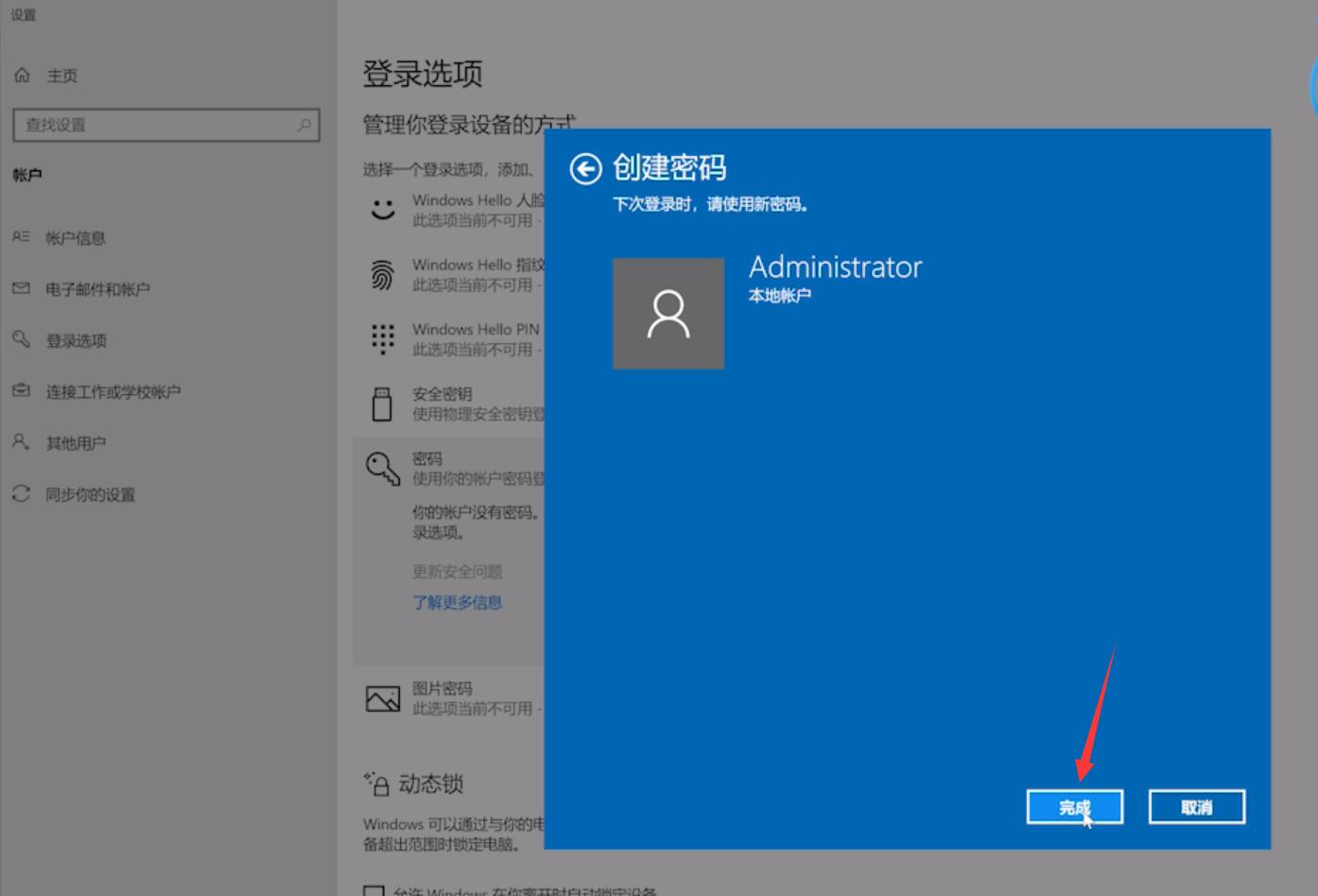Click the Administrator account avatar
The height and width of the screenshot is (896, 1318).
[x=668, y=313]
